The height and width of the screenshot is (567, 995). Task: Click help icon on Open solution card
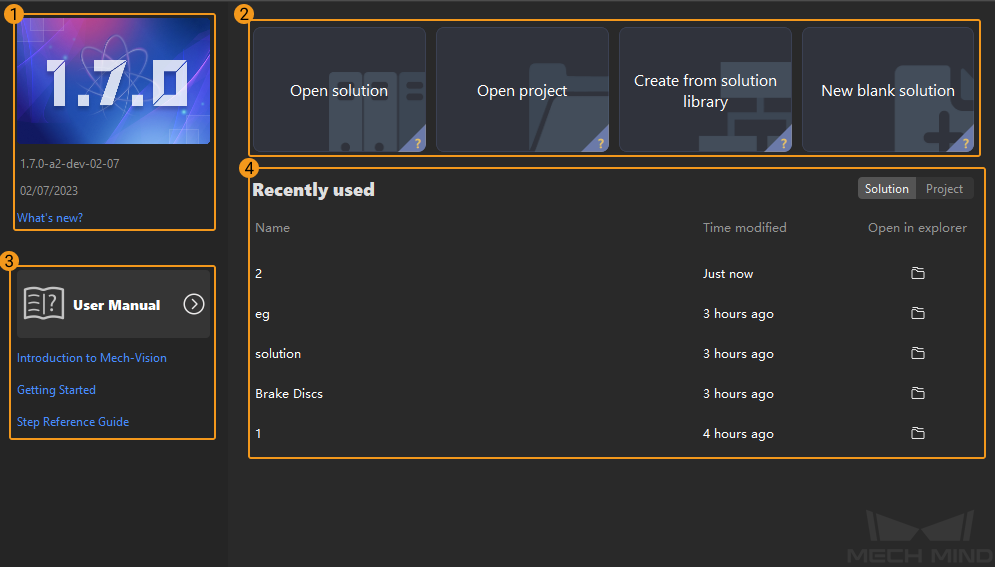coord(417,144)
